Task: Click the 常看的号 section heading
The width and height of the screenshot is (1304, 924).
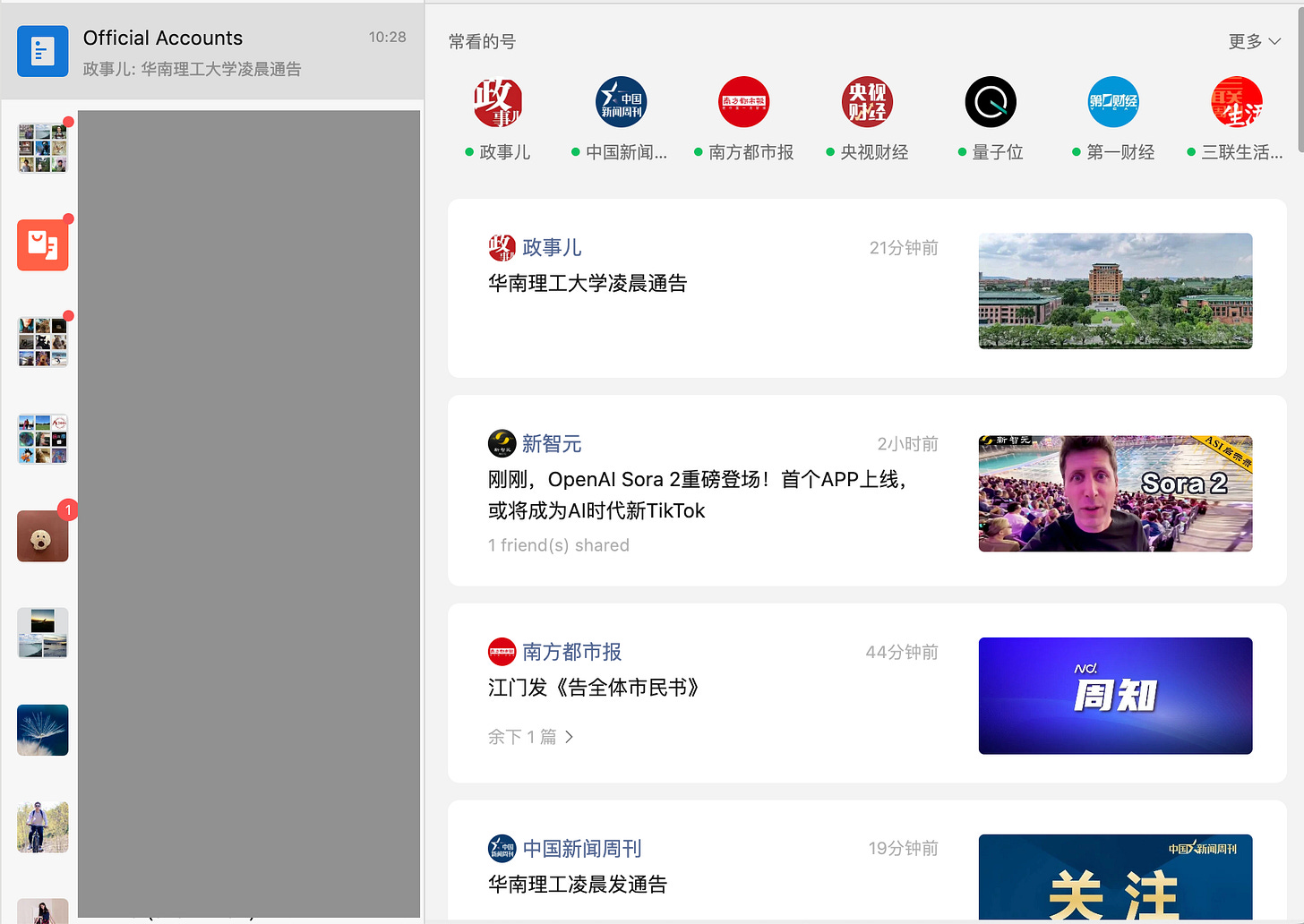Action: click(482, 42)
